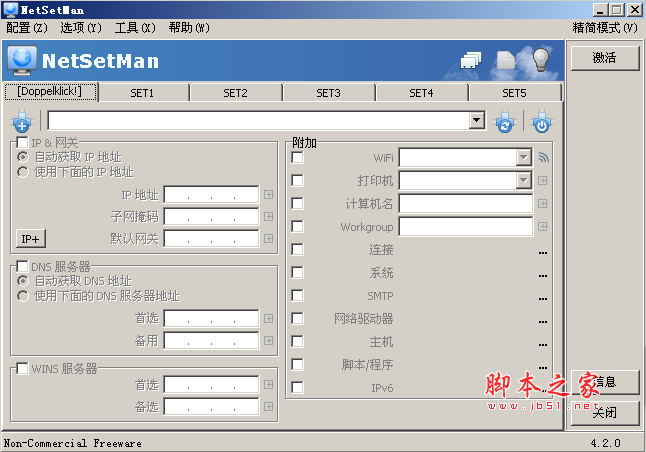Screen dimensions: 646x452
Task: Click the 4.2.0 version number text
Action: click(606, 443)
